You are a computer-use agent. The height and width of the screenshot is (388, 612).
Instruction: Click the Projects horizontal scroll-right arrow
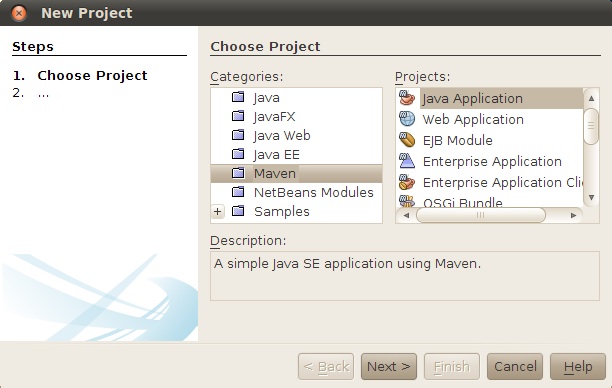coord(573,215)
